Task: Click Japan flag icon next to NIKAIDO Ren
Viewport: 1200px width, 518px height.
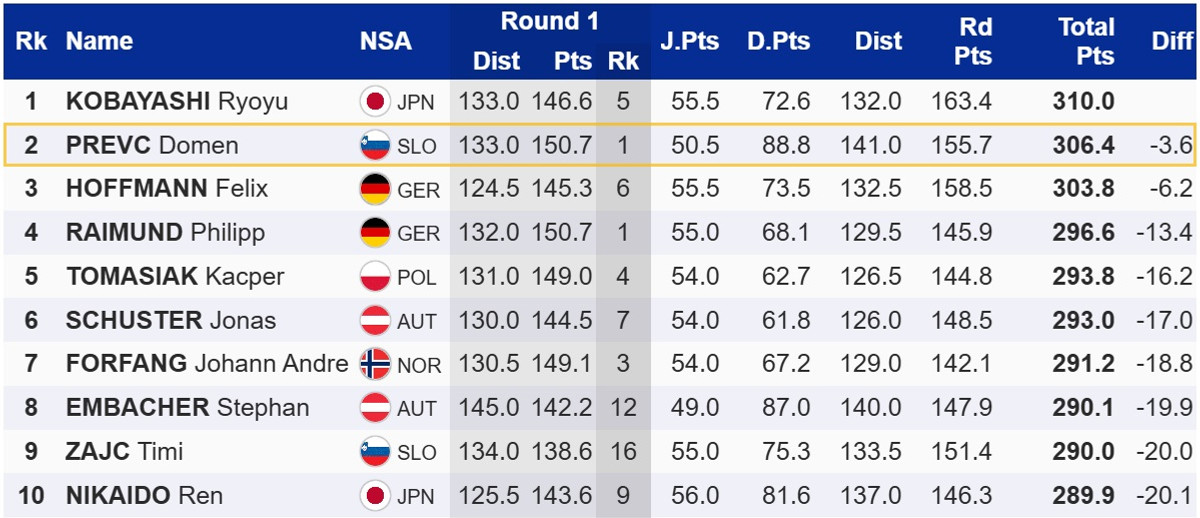Action: tap(375, 495)
